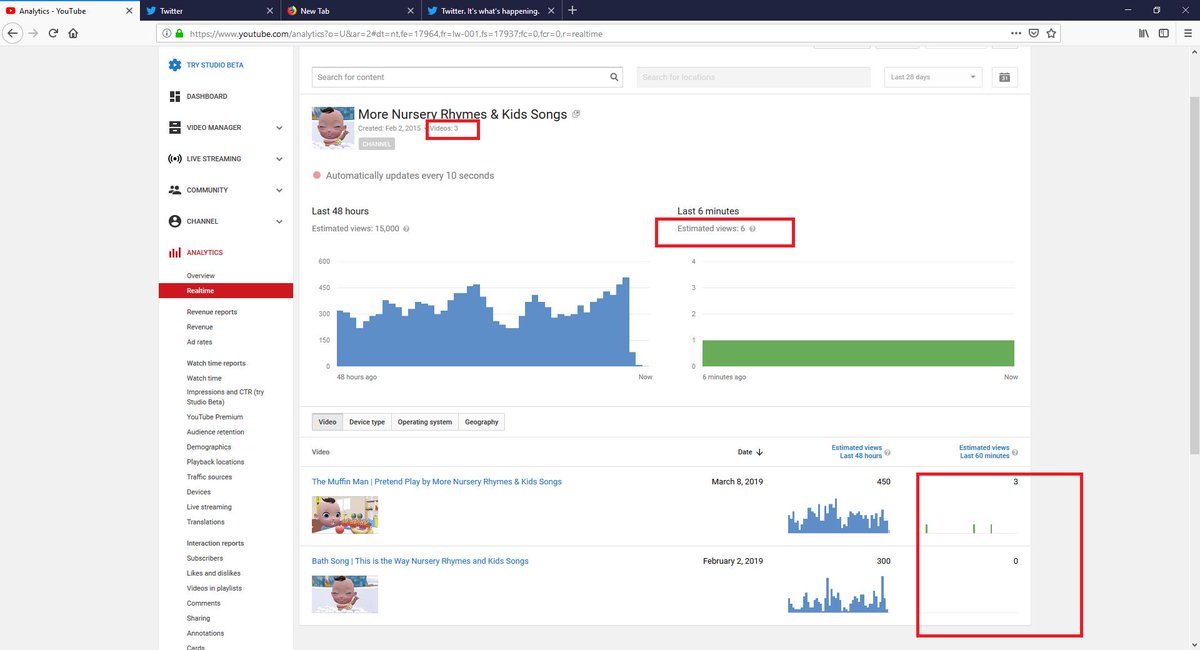Click the Try Studio Beta gear icon
1200x650 pixels.
click(175, 65)
